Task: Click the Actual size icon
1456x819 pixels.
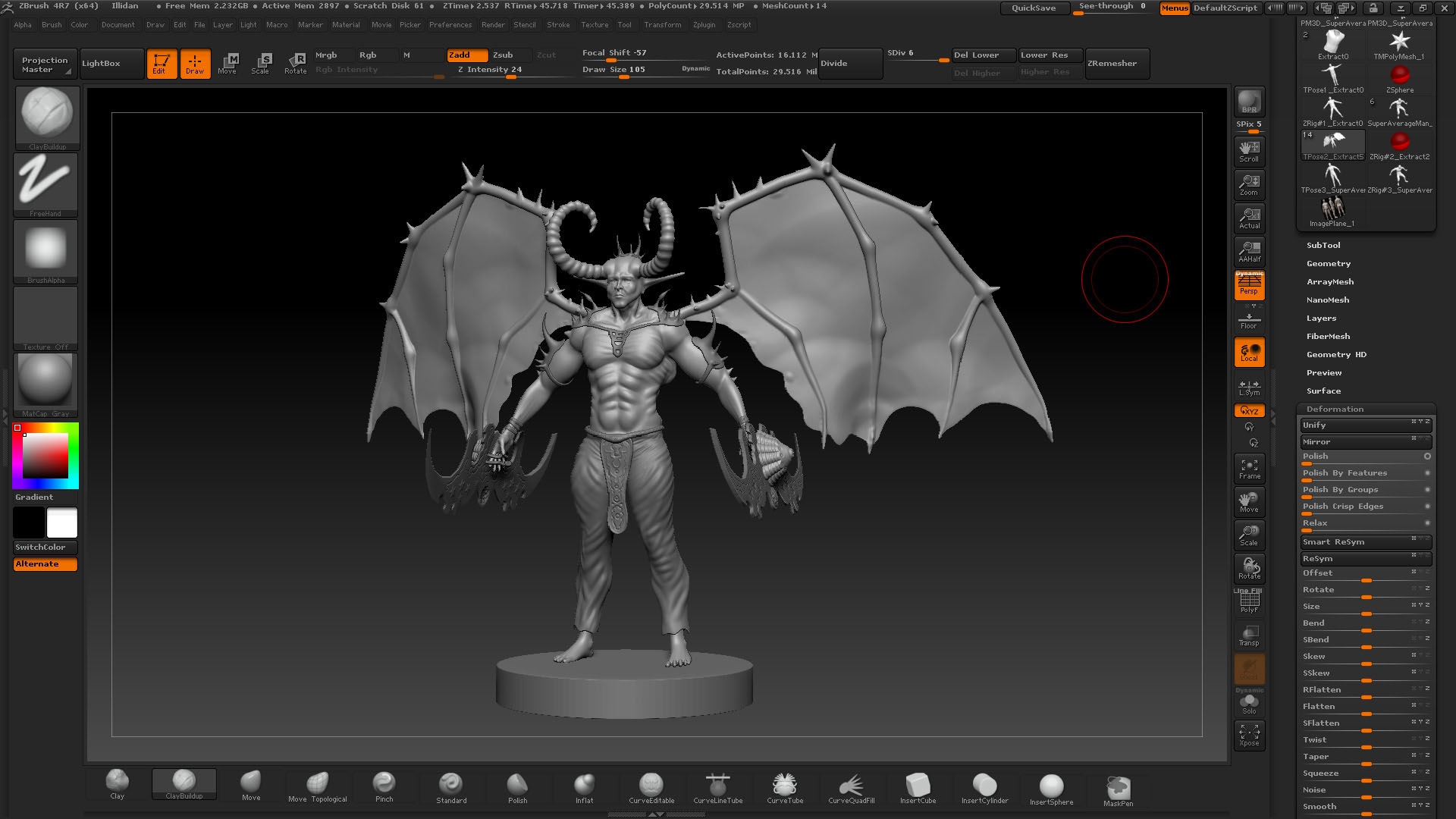Action: pos(1249,218)
